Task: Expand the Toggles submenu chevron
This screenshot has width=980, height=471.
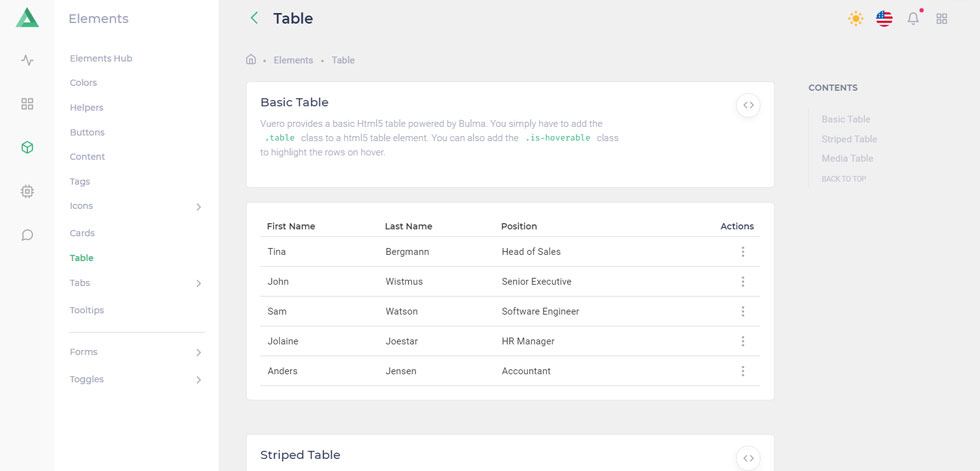Action: pyautogui.click(x=199, y=380)
